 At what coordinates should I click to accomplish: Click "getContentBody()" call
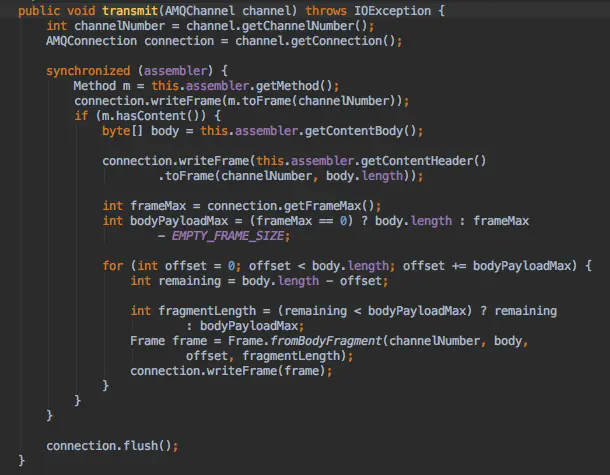pyautogui.click(x=361, y=131)
